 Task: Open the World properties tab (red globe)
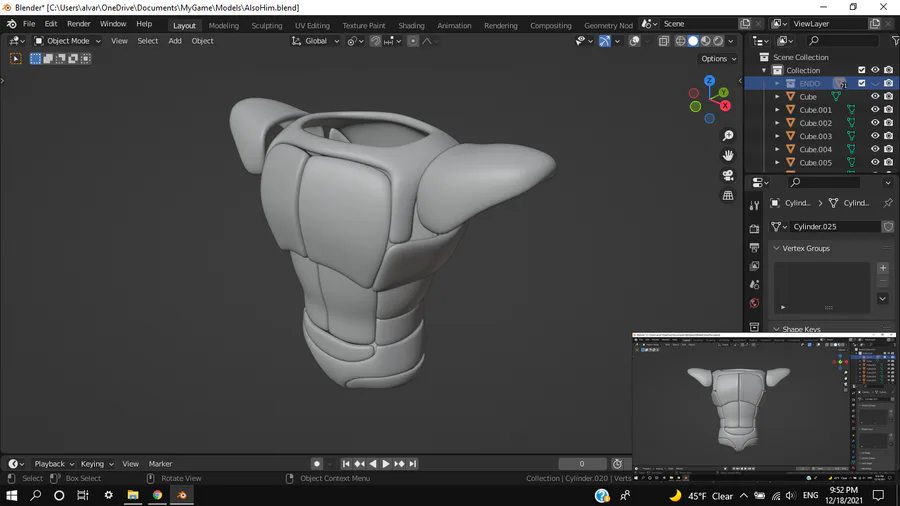click(755, 303)
